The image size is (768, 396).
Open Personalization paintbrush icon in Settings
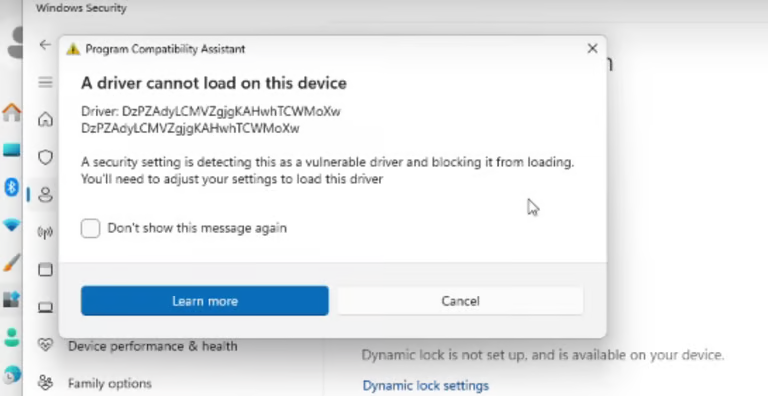click(x=11, y=263)
